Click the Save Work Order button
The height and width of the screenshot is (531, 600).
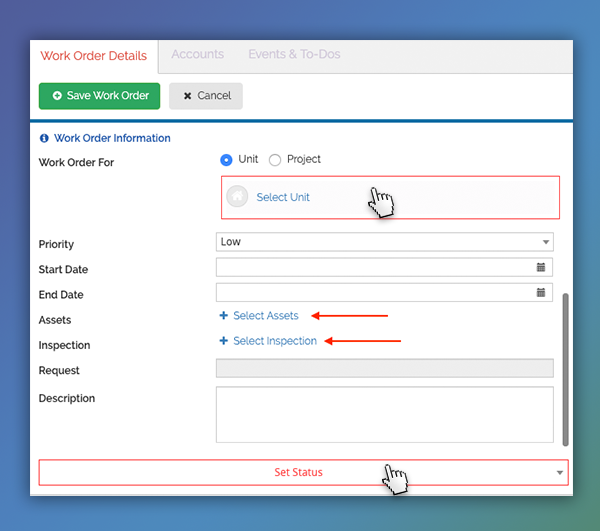[99, 96]
